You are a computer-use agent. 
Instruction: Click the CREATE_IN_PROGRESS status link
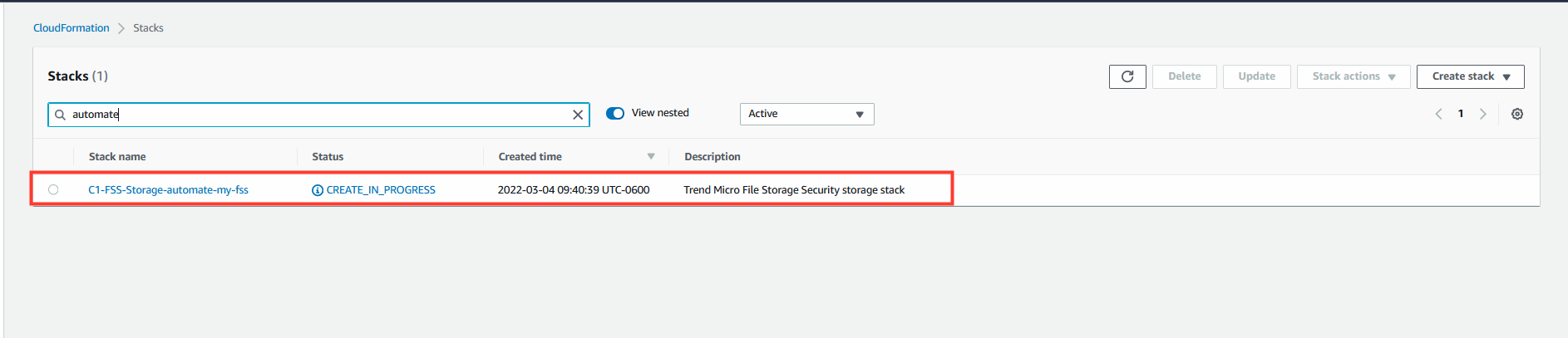381,189
